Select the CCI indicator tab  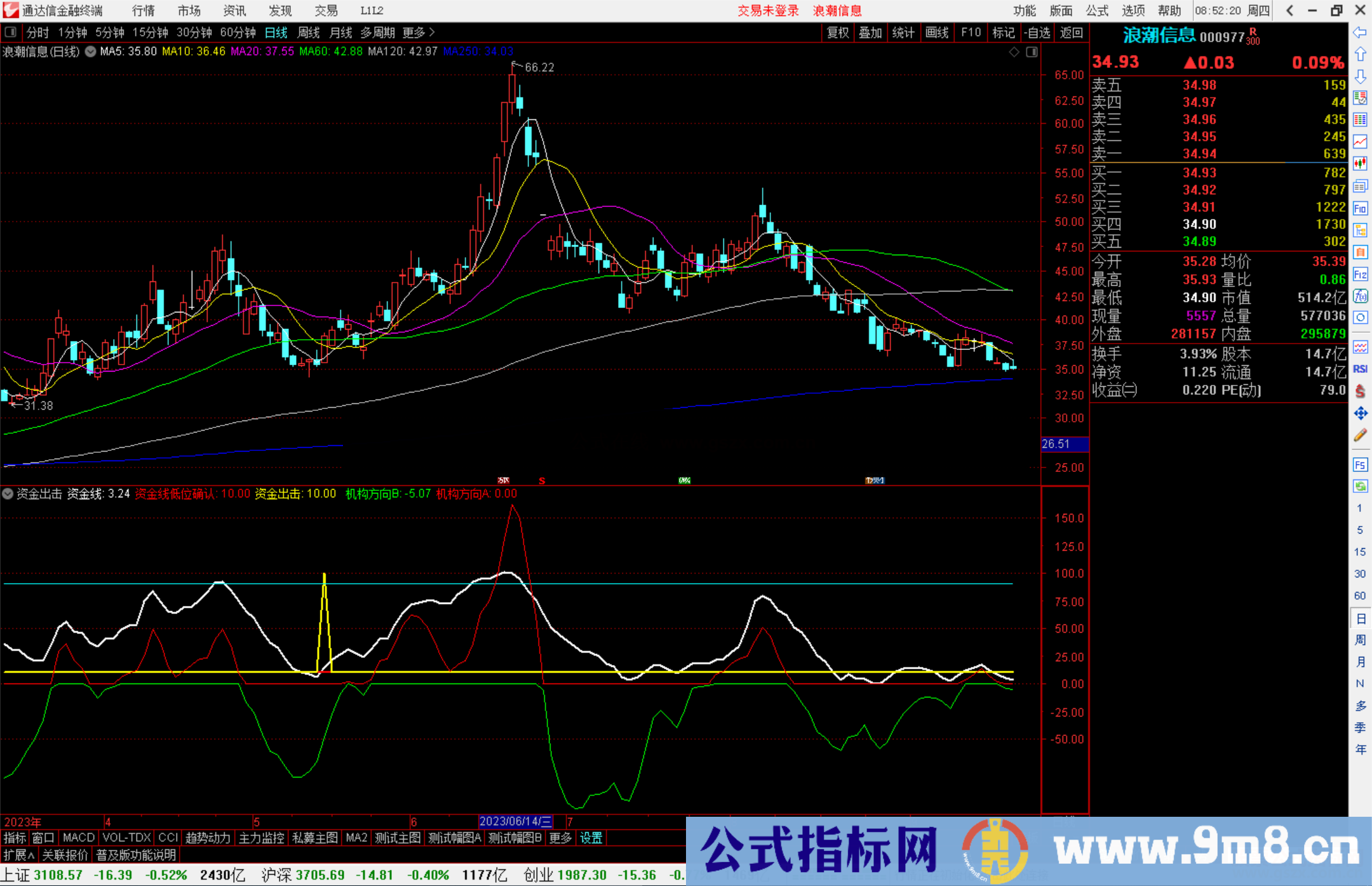tap(168, 838)
